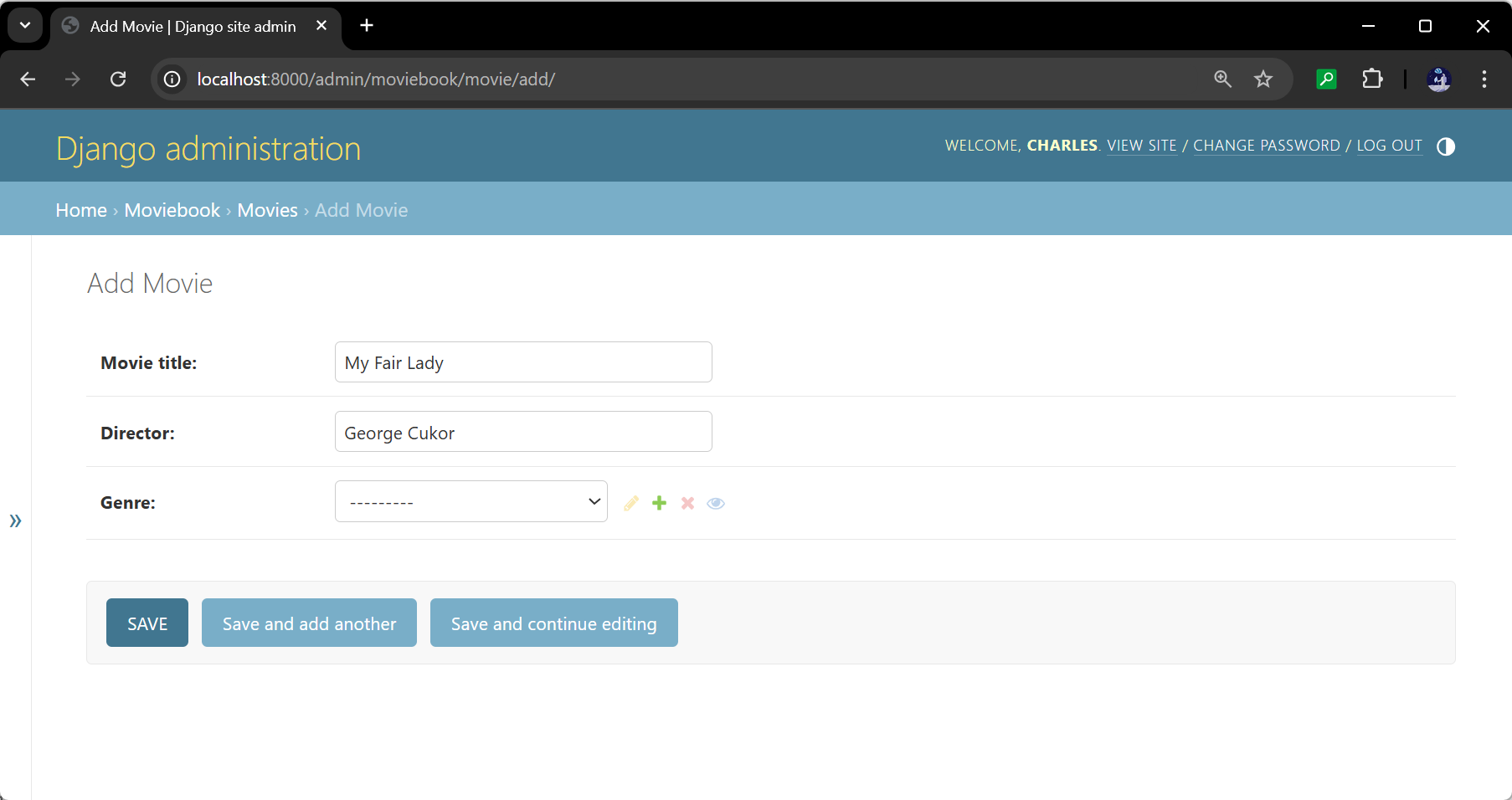Go back with the browser back arrow
Image resolution: width=1512 pixels, height=800 pixels.
28,79
